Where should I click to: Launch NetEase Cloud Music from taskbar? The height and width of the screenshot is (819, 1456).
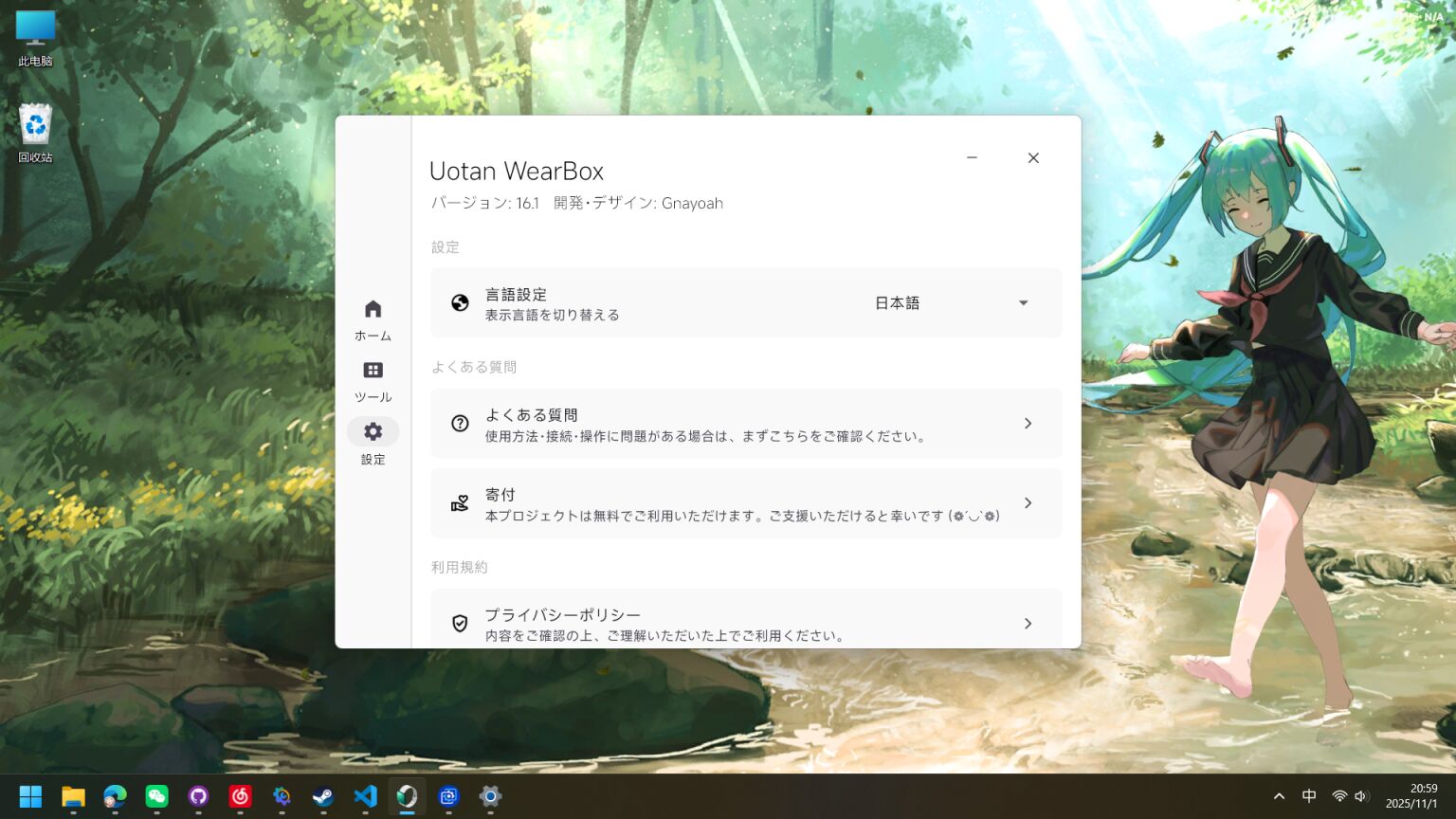pos(241,797)
